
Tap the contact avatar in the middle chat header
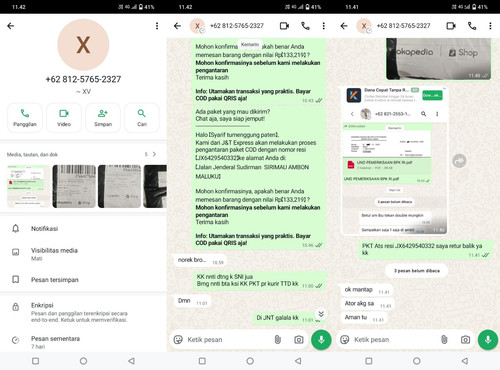(197, 26)
